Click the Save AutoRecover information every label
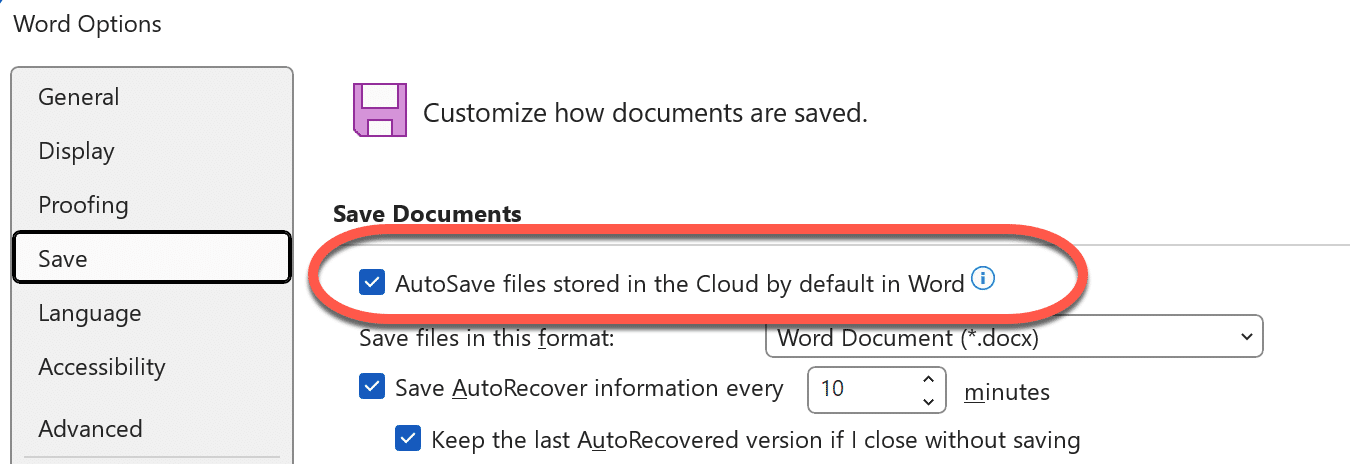Screen dimensions: 1350x464 pos(589,387)
